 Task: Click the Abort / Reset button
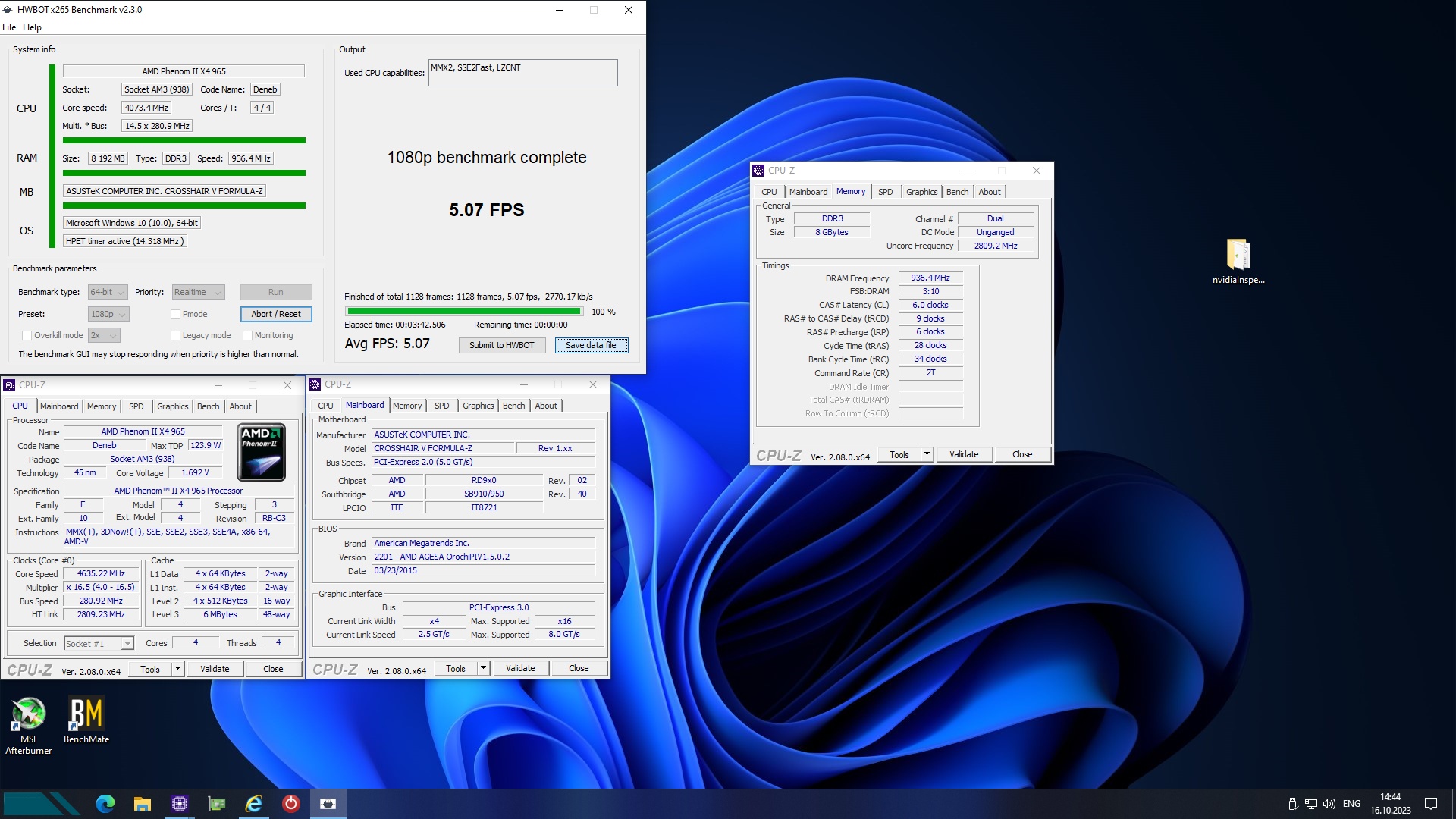point(276,314)
